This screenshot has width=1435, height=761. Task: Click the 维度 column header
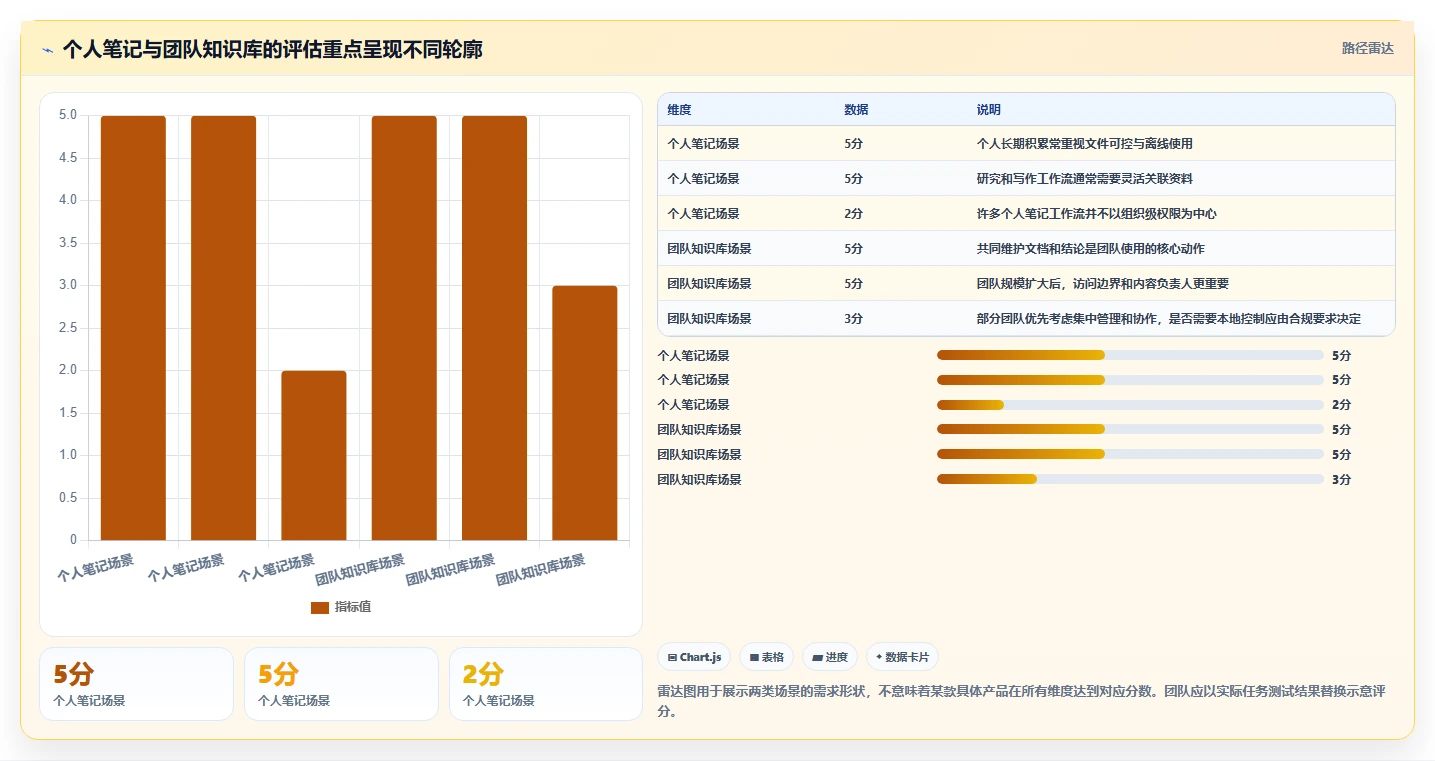click(680, 110)
